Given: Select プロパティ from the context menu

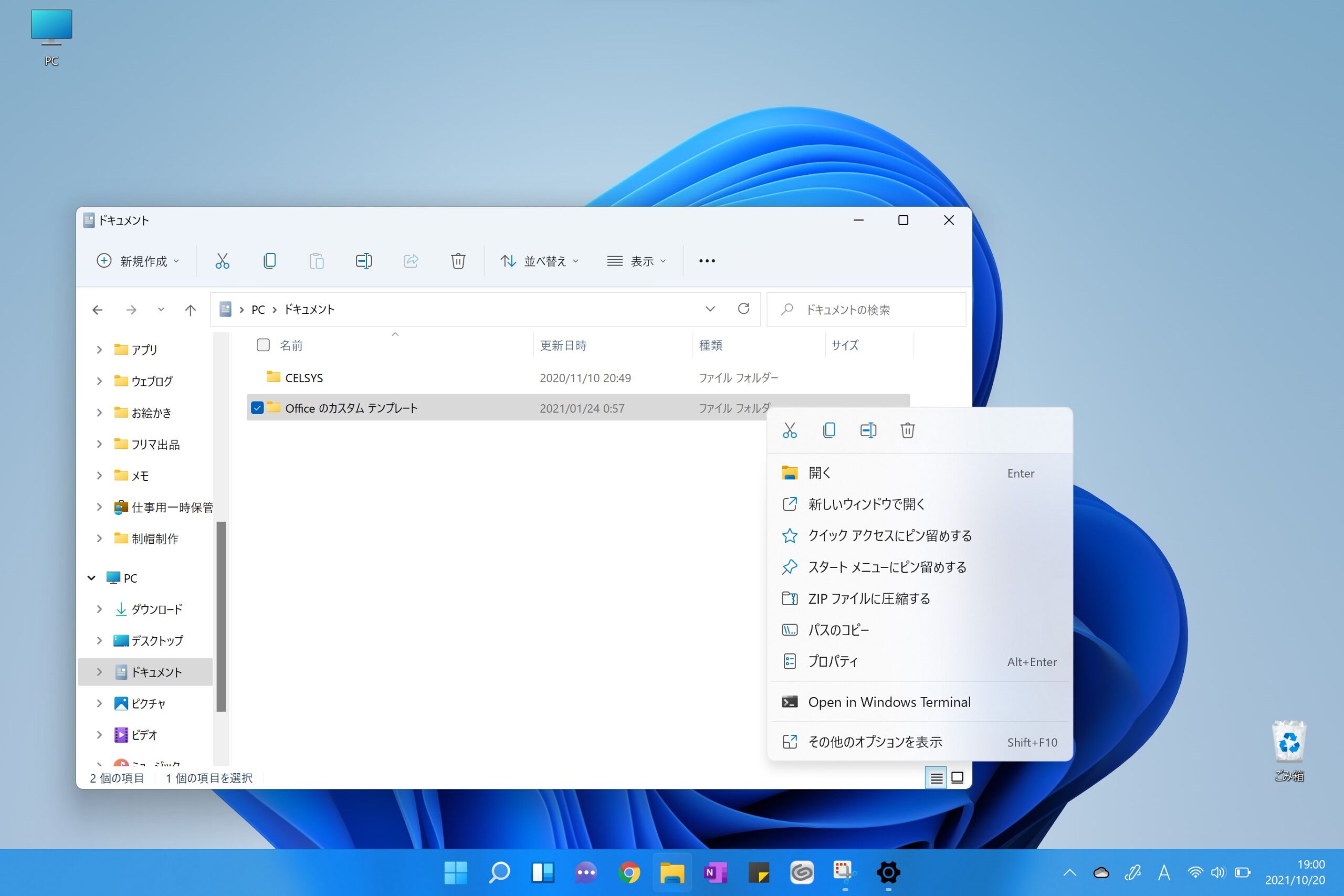Looking at the screenshot, I should click(833, 662).
